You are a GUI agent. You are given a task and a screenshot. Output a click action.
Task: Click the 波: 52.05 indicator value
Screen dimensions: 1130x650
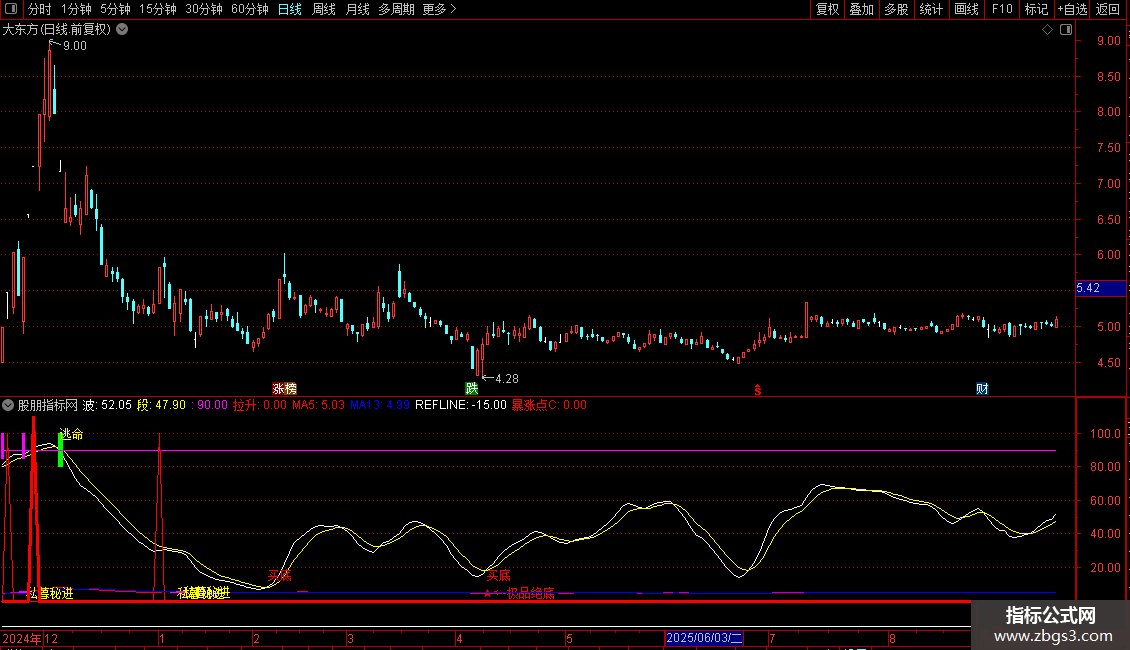(107, 405)
